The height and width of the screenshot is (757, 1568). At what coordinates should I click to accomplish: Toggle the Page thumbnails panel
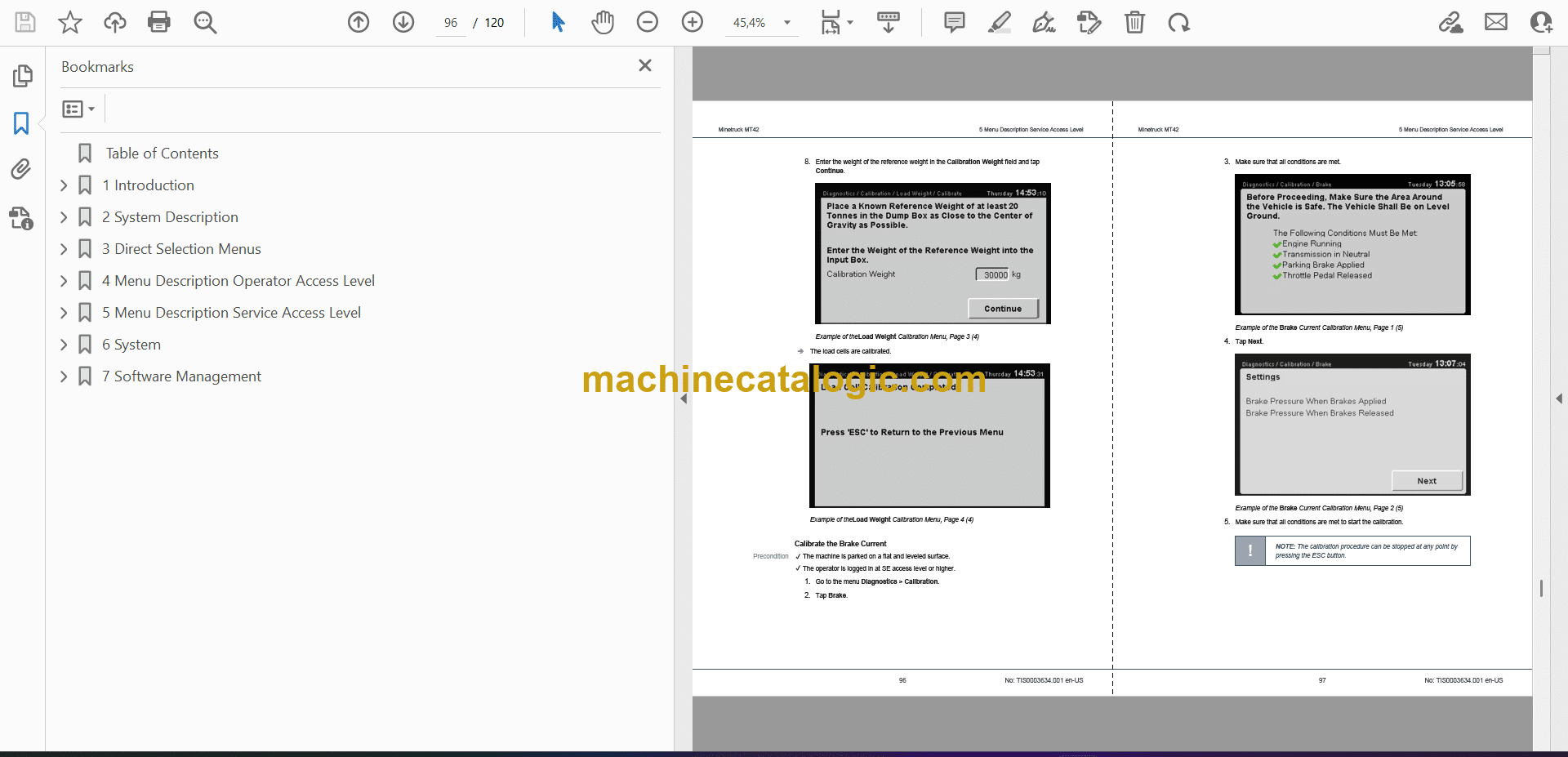coord(22,76)
